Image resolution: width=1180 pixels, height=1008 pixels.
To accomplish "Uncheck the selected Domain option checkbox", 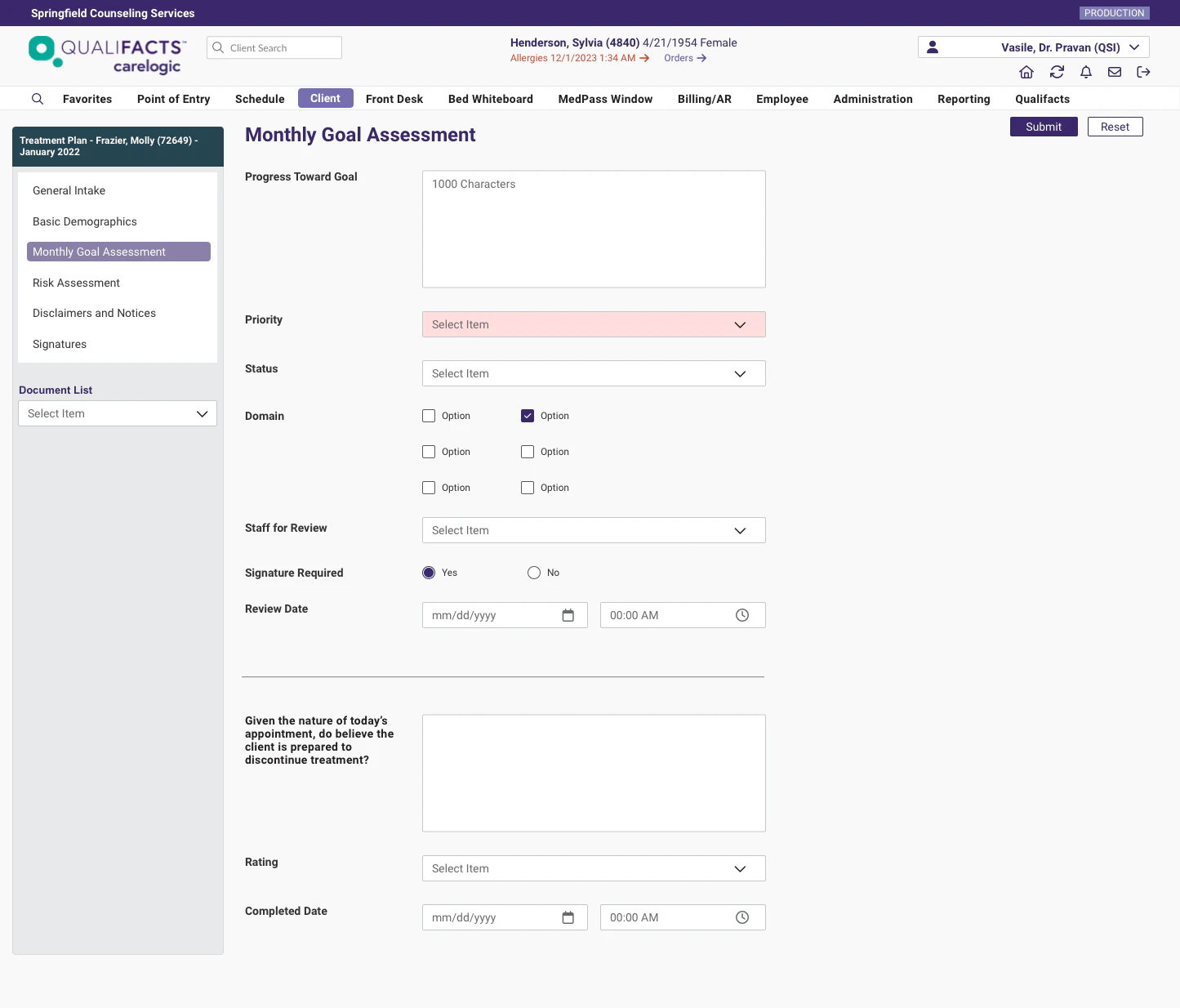I will (x=528, y=416).
